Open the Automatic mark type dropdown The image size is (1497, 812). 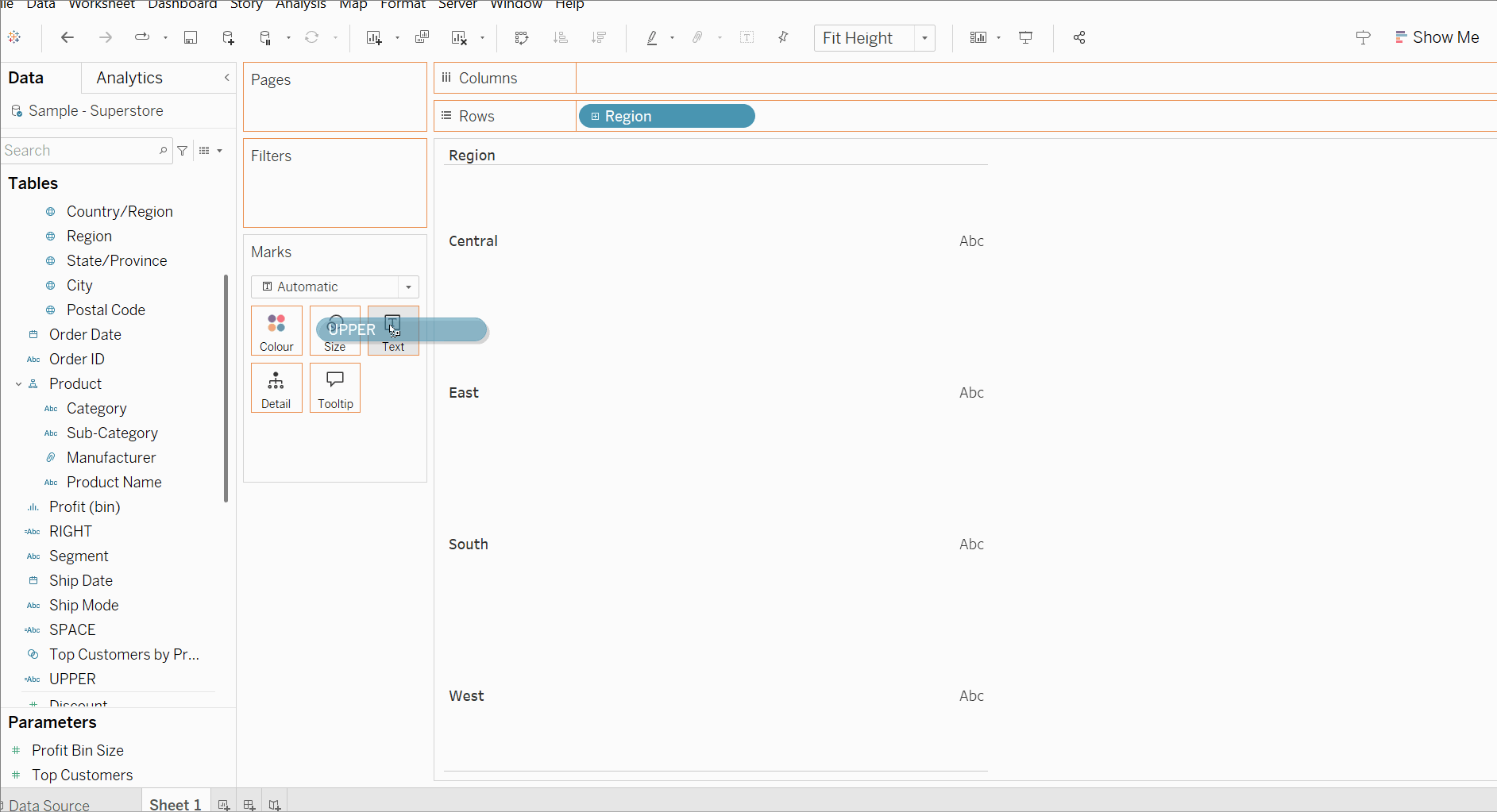(408, 287)
